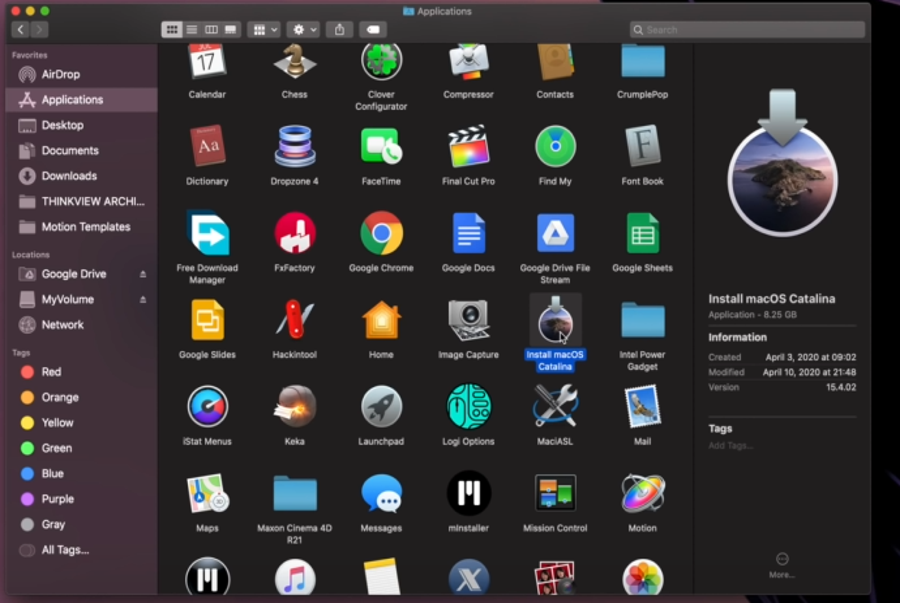Click the iStat Menus icon
The image size is (900, 603).
207,406
